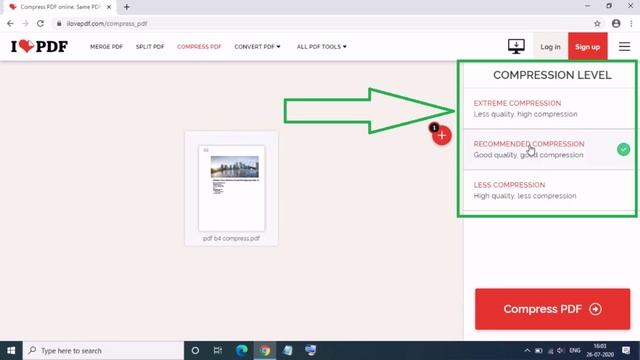Select Recommended Compression level
640x360 pixels.
point(549,149)
